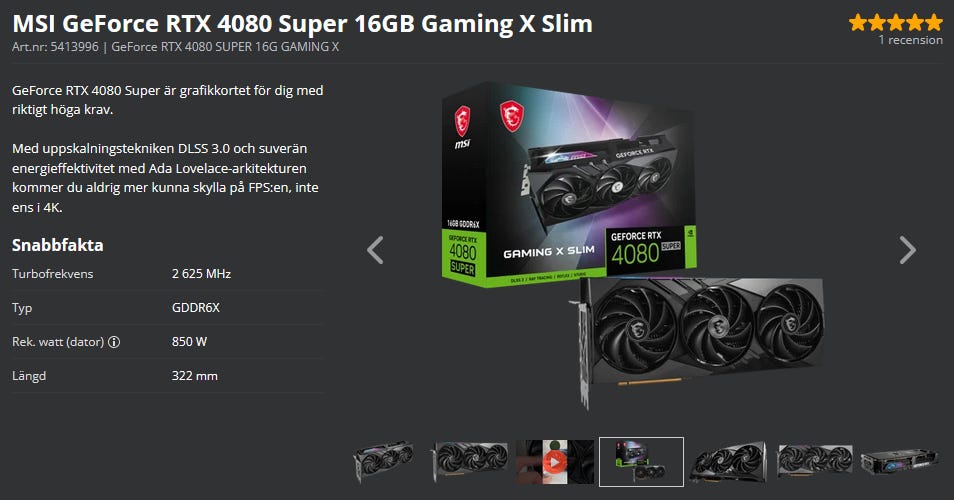Advance to the next product image
The width and height of the screenshot is (954, 500).
tap(907, 250)
